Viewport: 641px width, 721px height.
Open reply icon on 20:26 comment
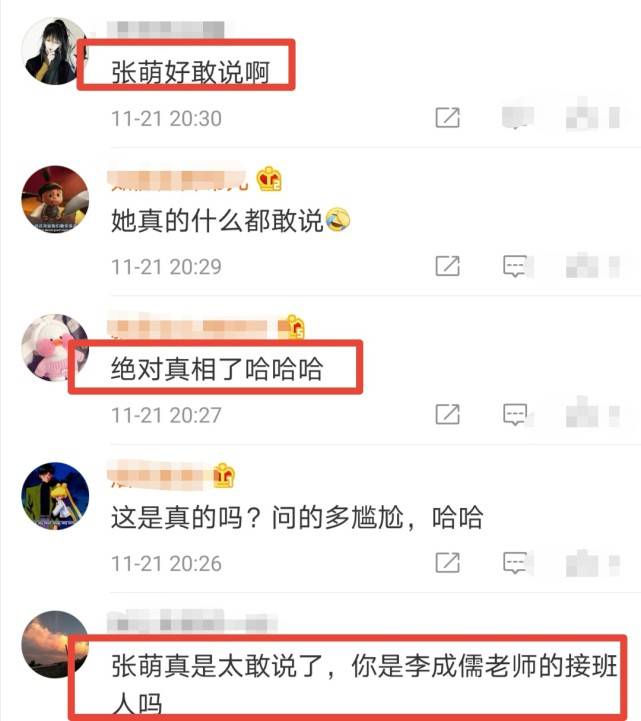click(x=515, y=563)
